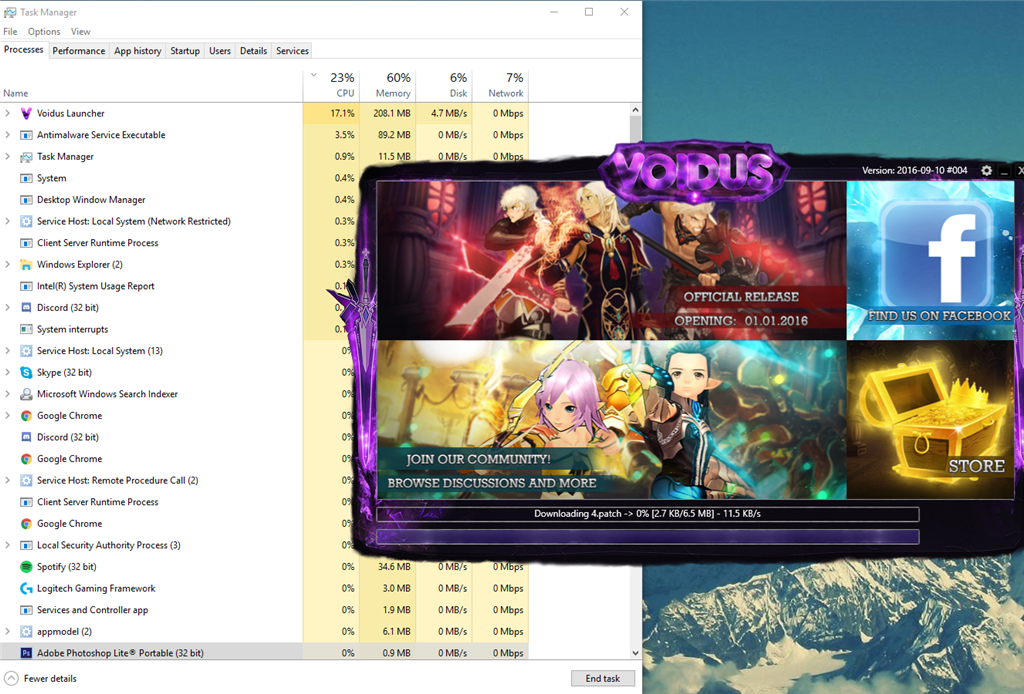This screenshot has width=1024, height=694.
Task: Switch to the Services tab
Action: (x=292, y=51)
